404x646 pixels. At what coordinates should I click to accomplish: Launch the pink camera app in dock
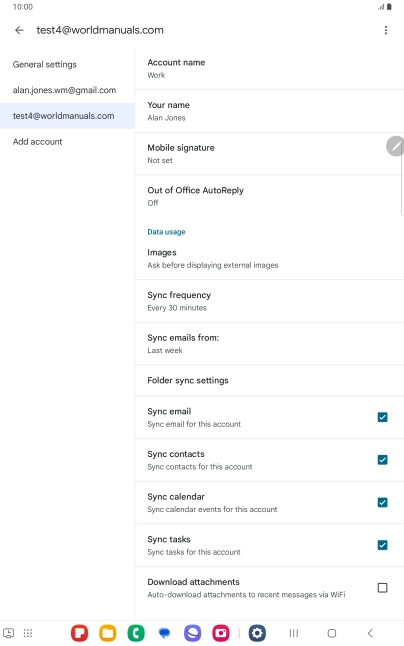[221, 633]
